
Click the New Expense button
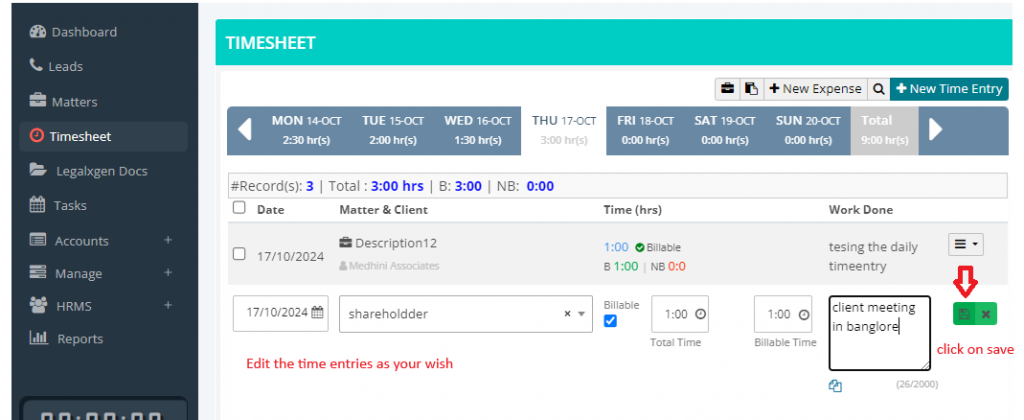[814, 89]
